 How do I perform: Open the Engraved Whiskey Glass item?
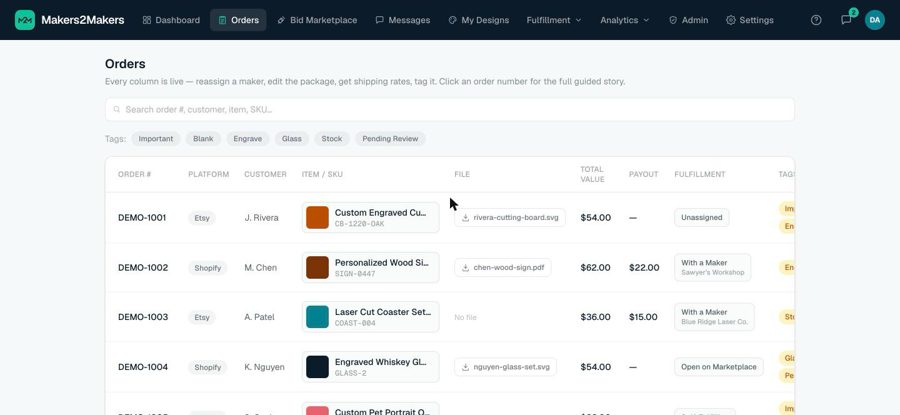[370, 367]
